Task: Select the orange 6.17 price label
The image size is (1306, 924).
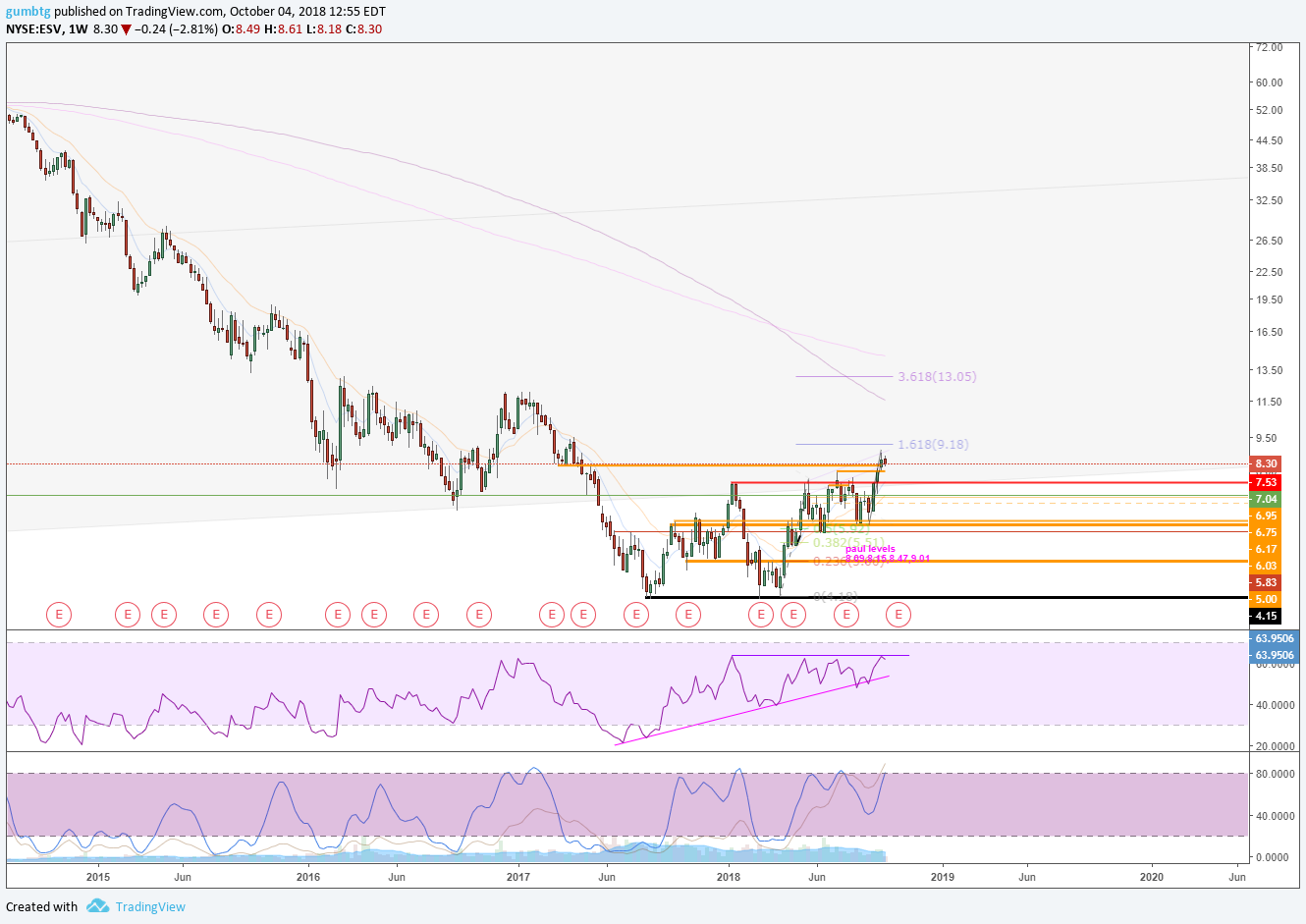Action: [x=1266, y=549]
